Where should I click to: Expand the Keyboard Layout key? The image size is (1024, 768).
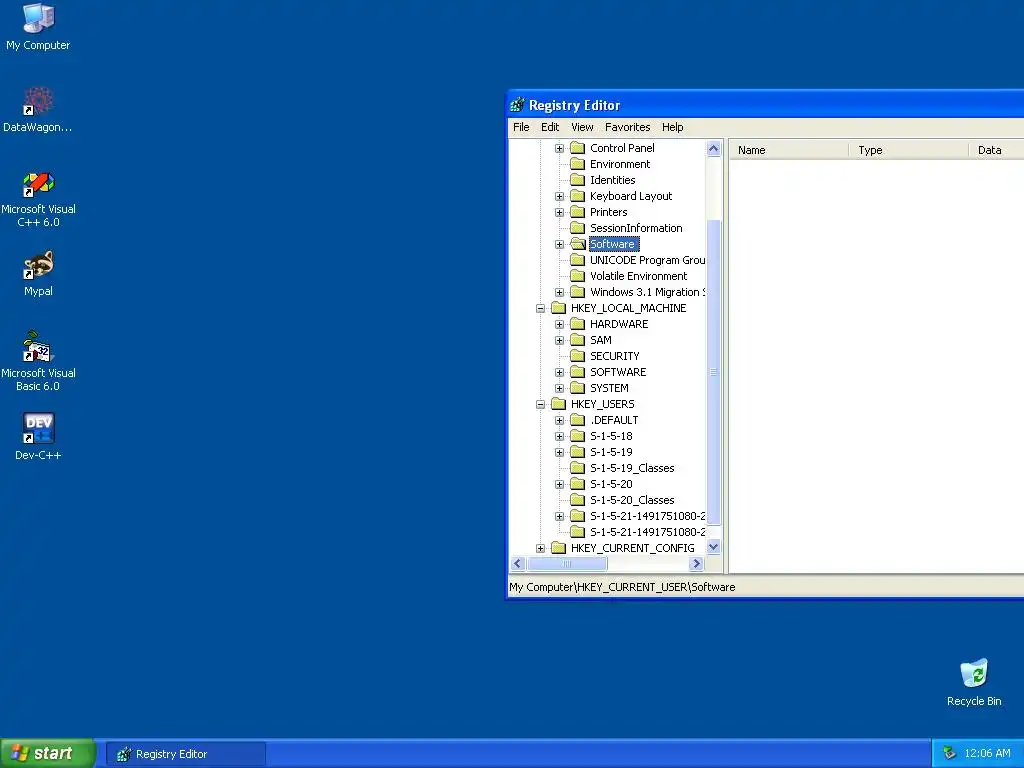[x=560, y=197]
